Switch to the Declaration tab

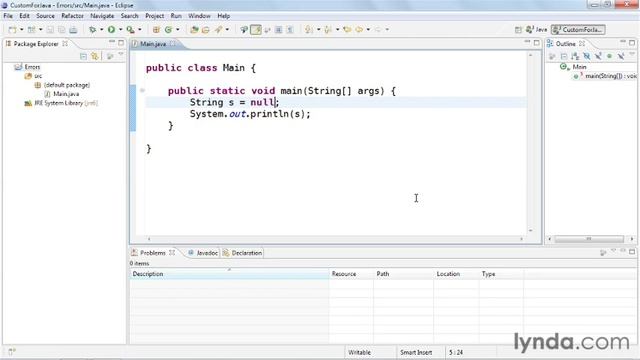point(242,253)
